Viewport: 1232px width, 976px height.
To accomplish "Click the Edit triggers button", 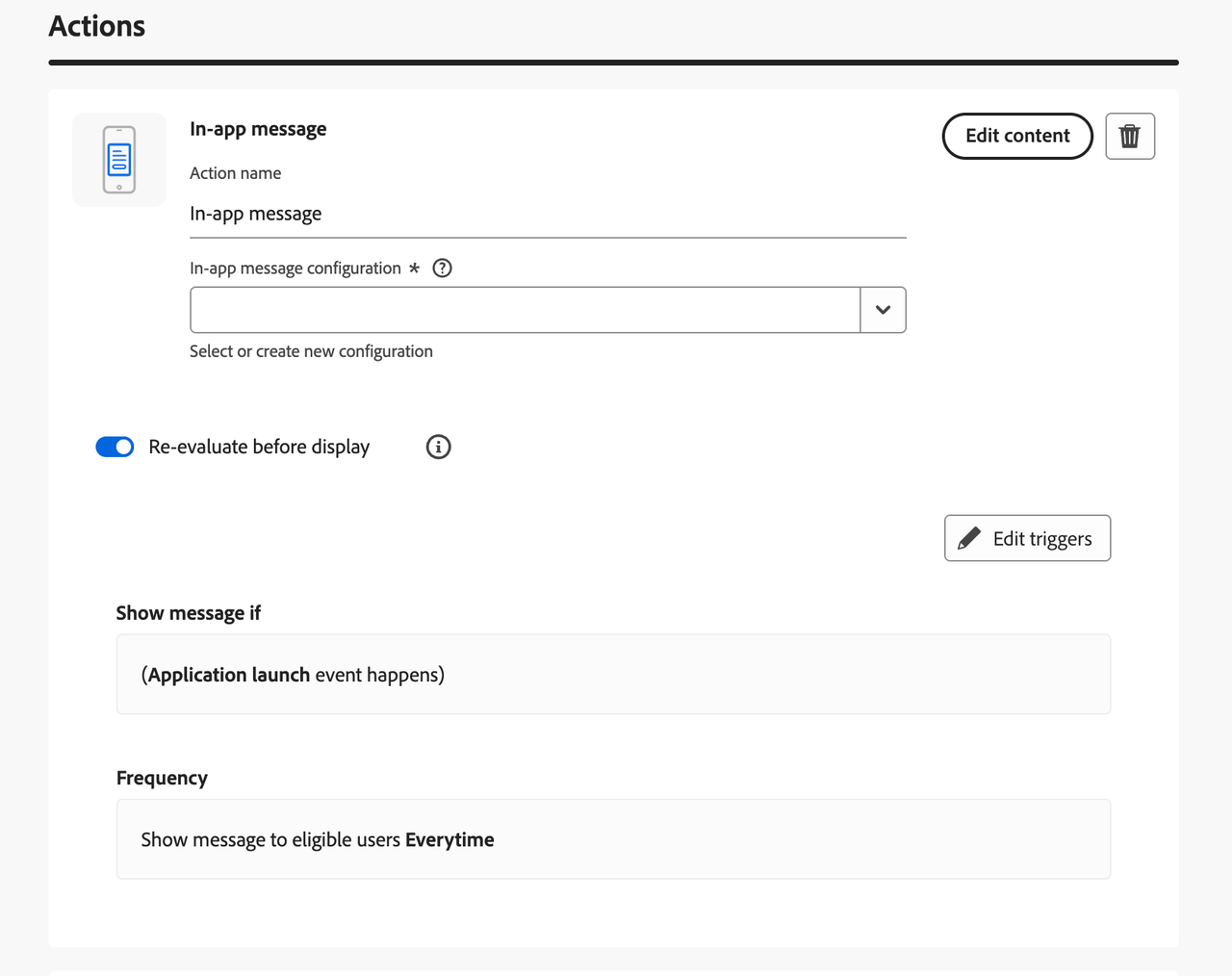I will pos(1027,538).
